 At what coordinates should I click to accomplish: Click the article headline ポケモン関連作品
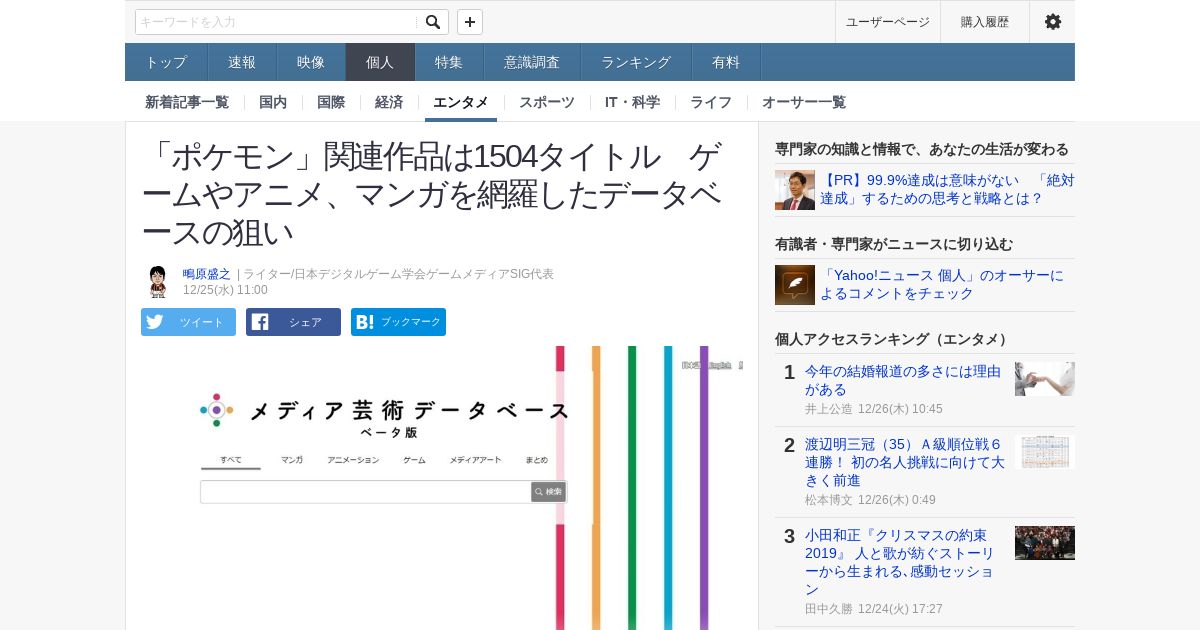click(x=431, y=194)
